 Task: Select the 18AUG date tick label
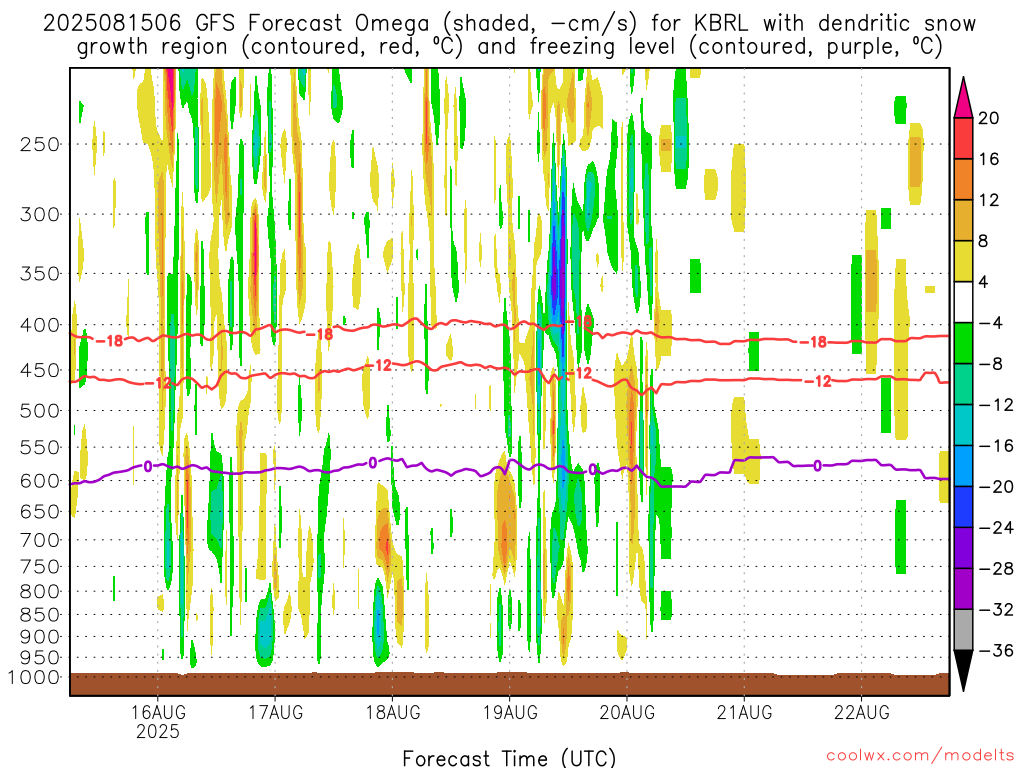pos(392,712)
